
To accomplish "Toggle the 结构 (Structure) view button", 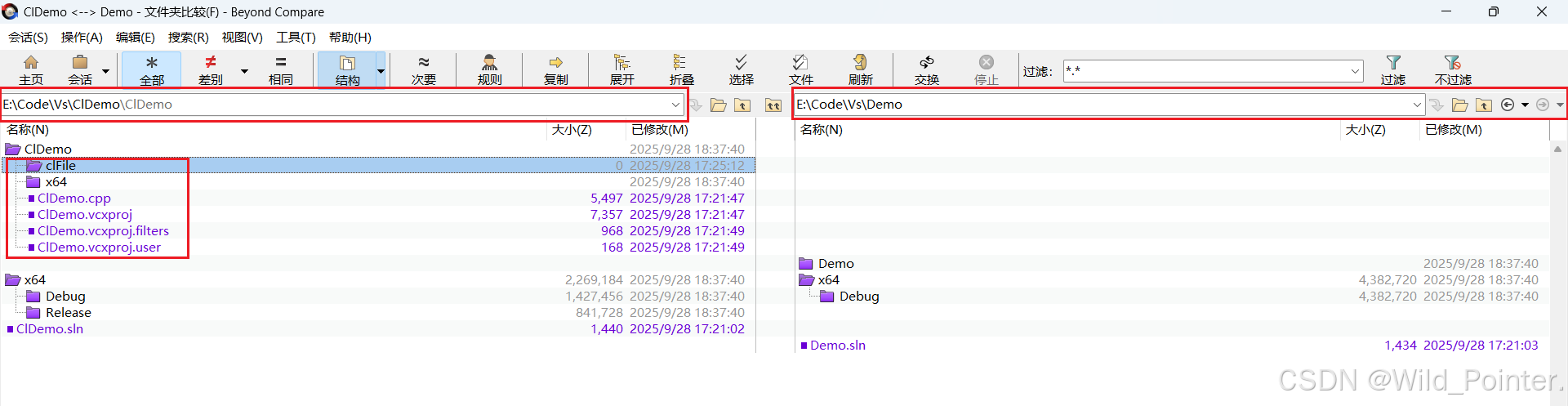I will [347, 70].
